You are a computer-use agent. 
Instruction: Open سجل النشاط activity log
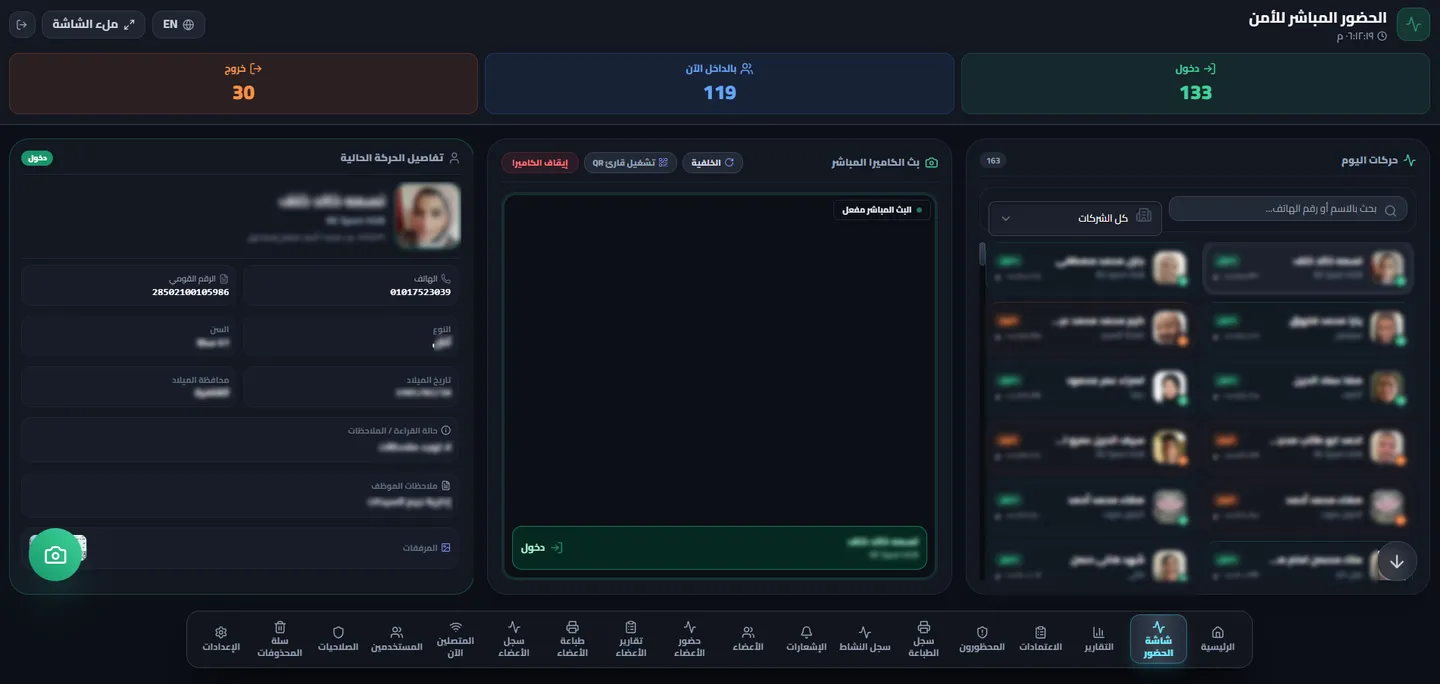[x=865, y=639]
